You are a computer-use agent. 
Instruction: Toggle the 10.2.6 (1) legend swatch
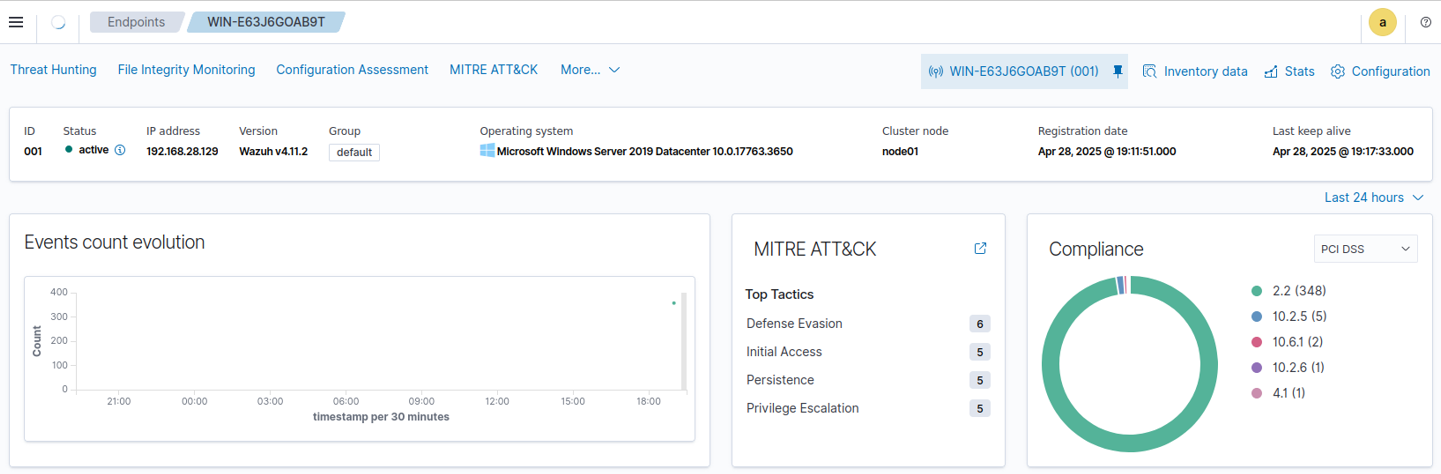pos(1256,367)
